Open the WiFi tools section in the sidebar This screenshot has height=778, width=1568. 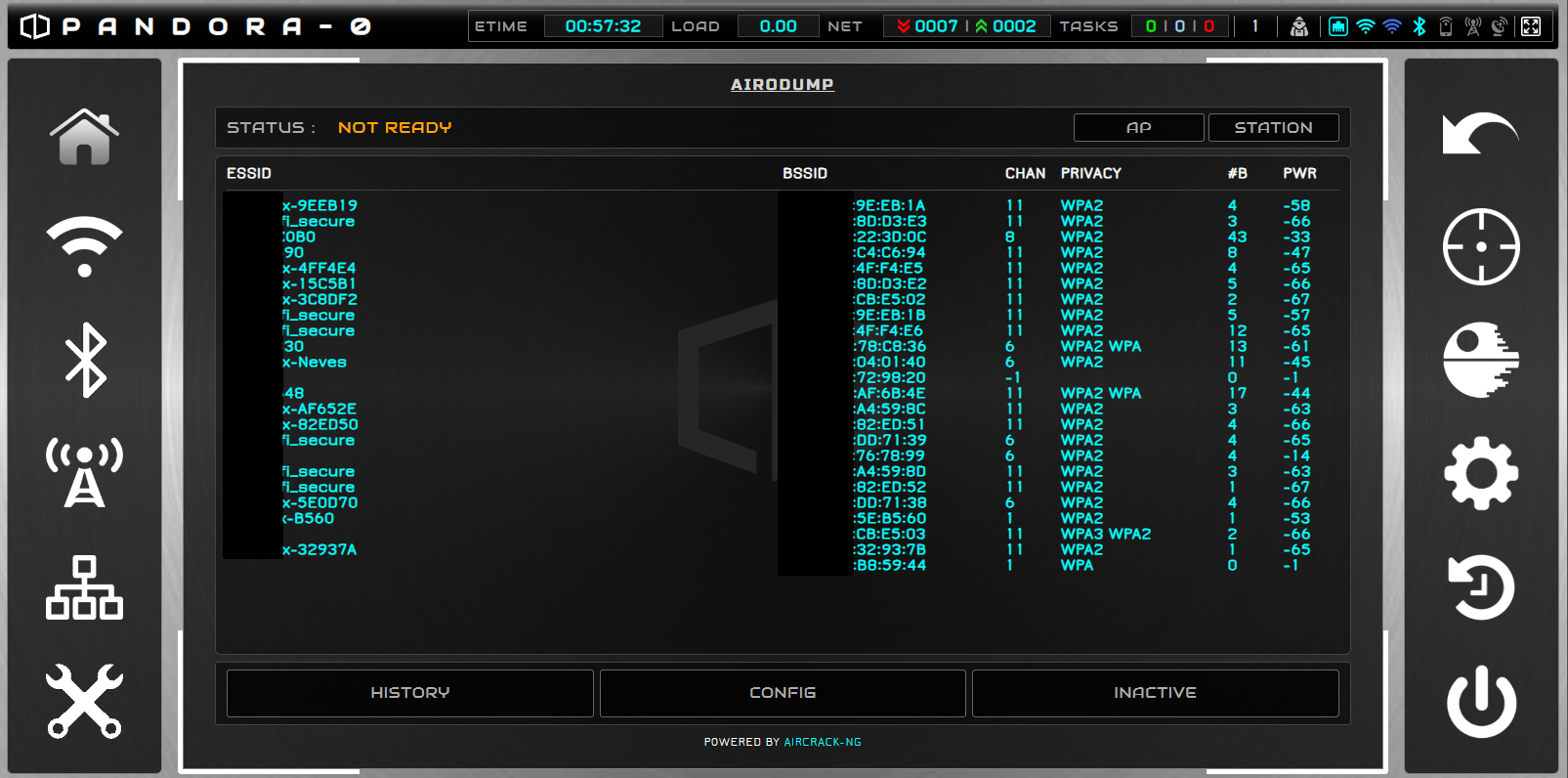pyautogui.click(x=85, y=246)
